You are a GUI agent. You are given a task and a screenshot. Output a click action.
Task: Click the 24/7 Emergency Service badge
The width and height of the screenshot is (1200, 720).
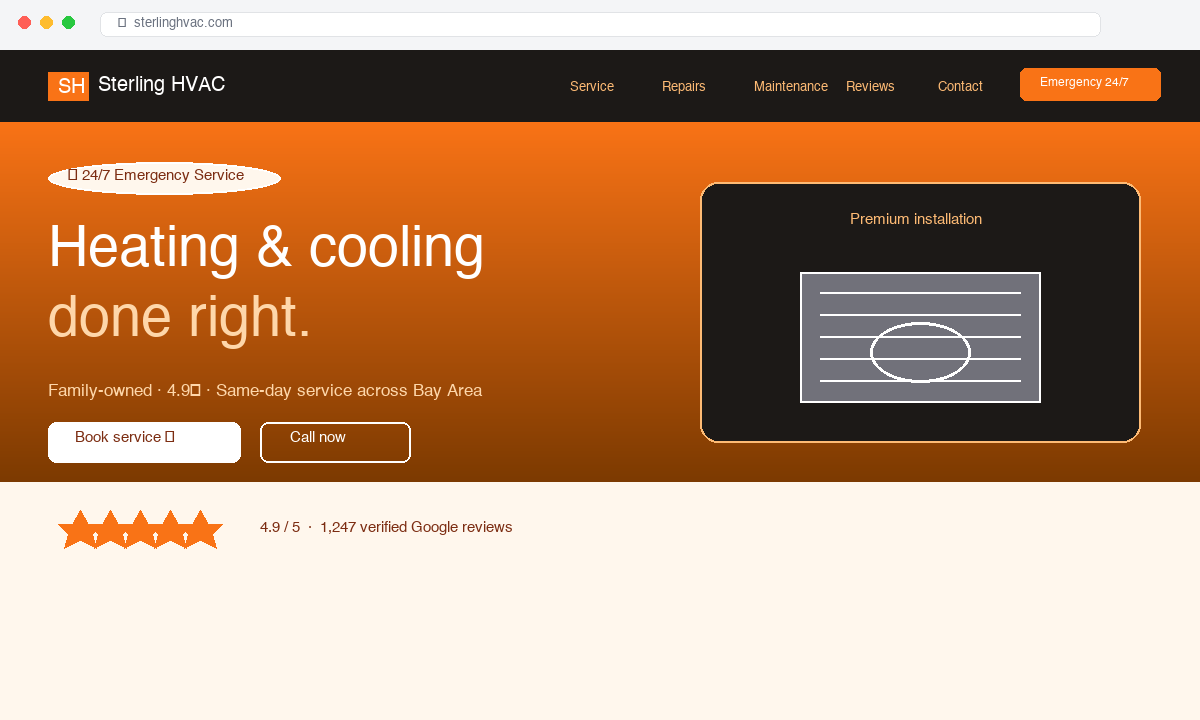click(164, 178)
